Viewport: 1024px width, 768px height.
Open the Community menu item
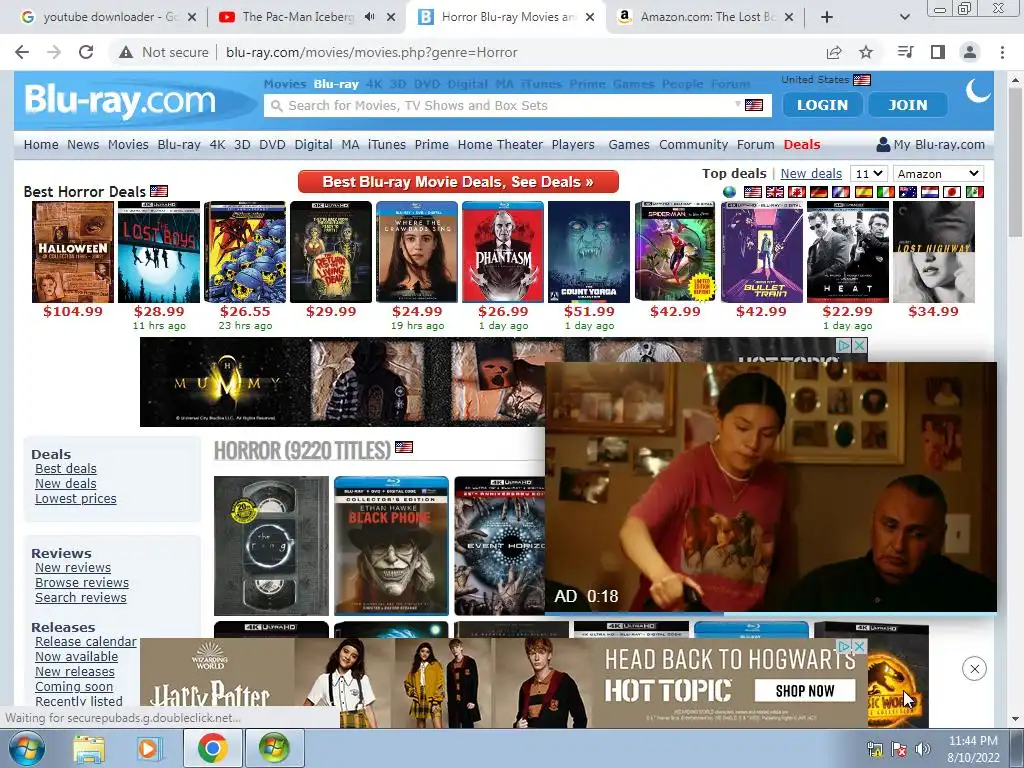coord(693,144)
